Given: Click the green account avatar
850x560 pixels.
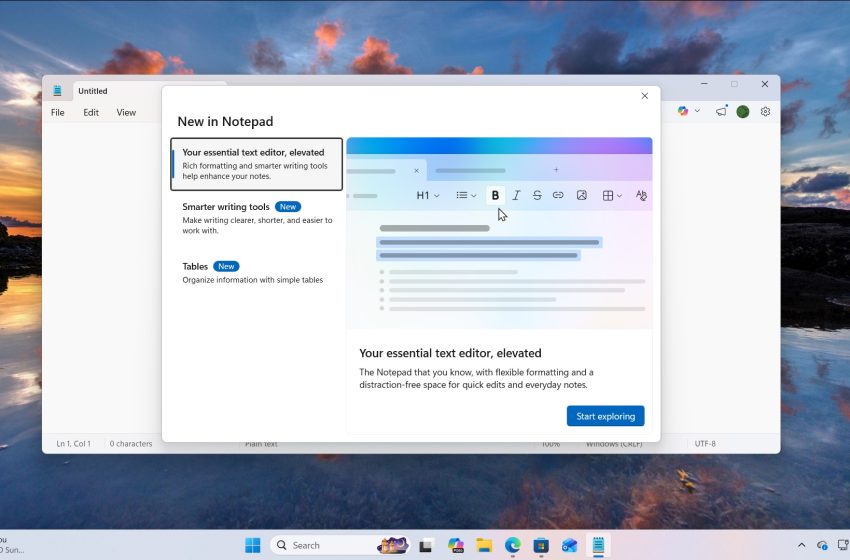Looking at the screenshot, I should [743, 112].
